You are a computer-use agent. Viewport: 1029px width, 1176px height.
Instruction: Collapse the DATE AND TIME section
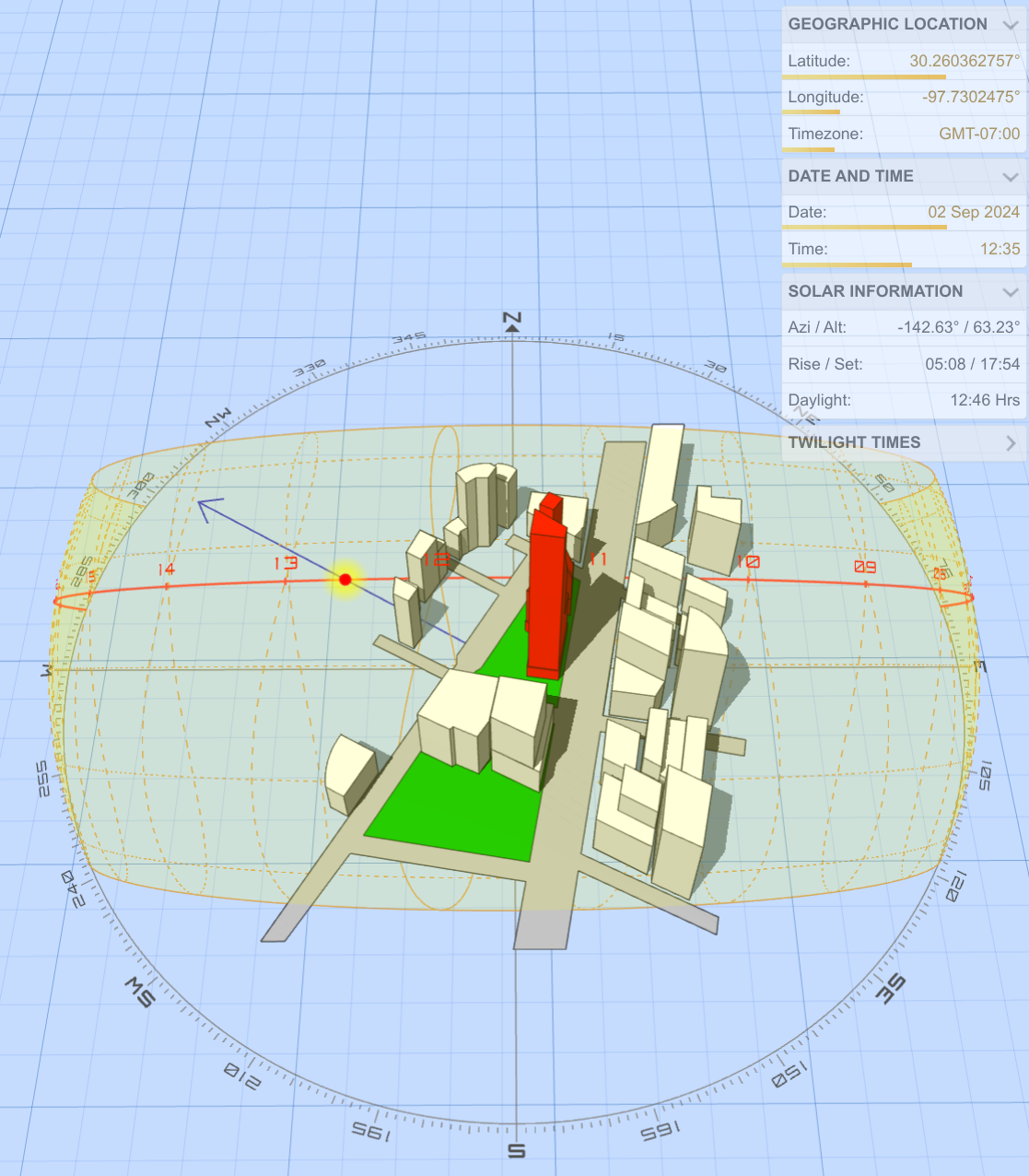pos(1009,176)
